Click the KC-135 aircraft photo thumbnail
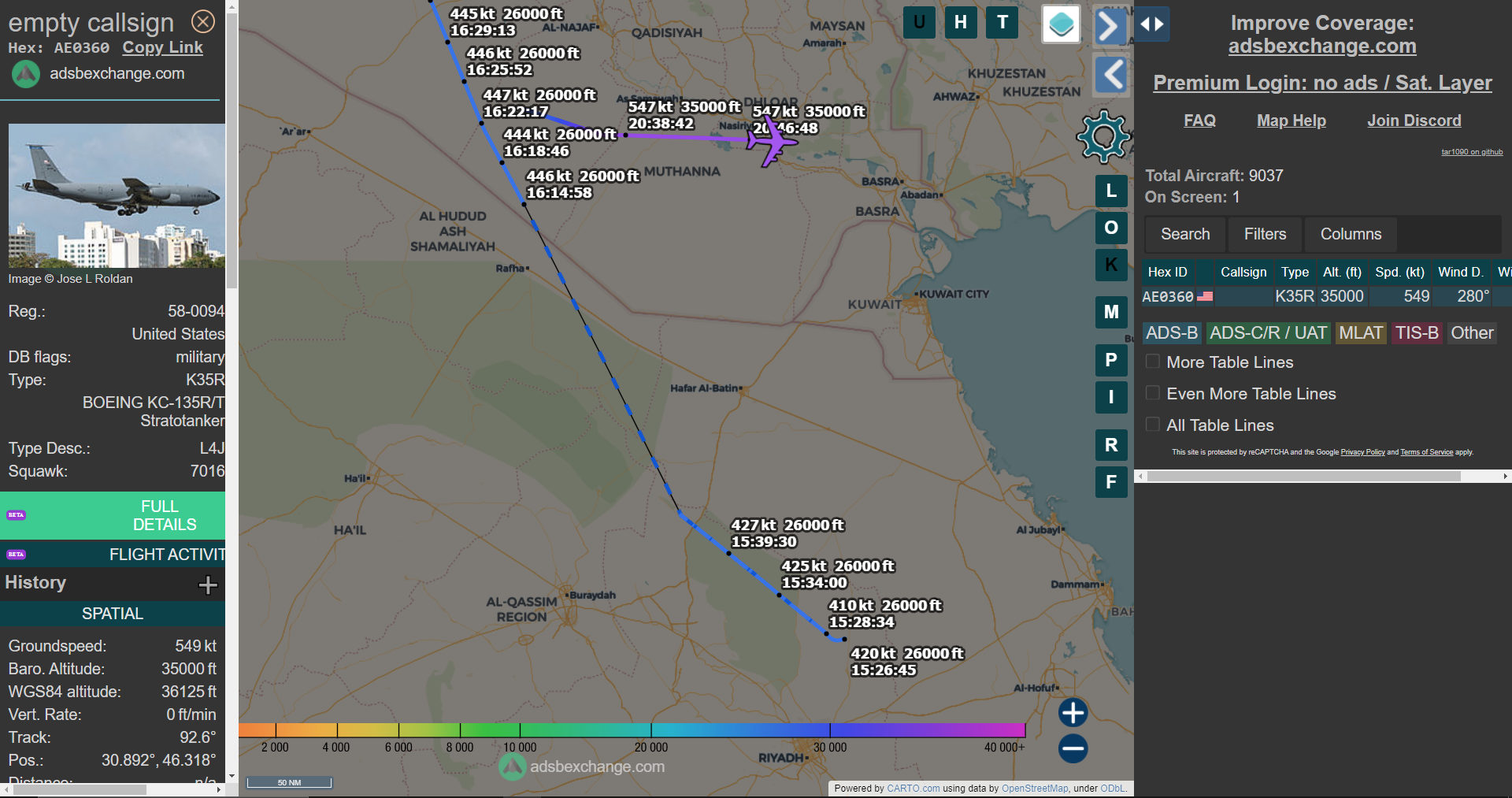Viewport: 1512px width, 798px height. click(x=117, y=195)
